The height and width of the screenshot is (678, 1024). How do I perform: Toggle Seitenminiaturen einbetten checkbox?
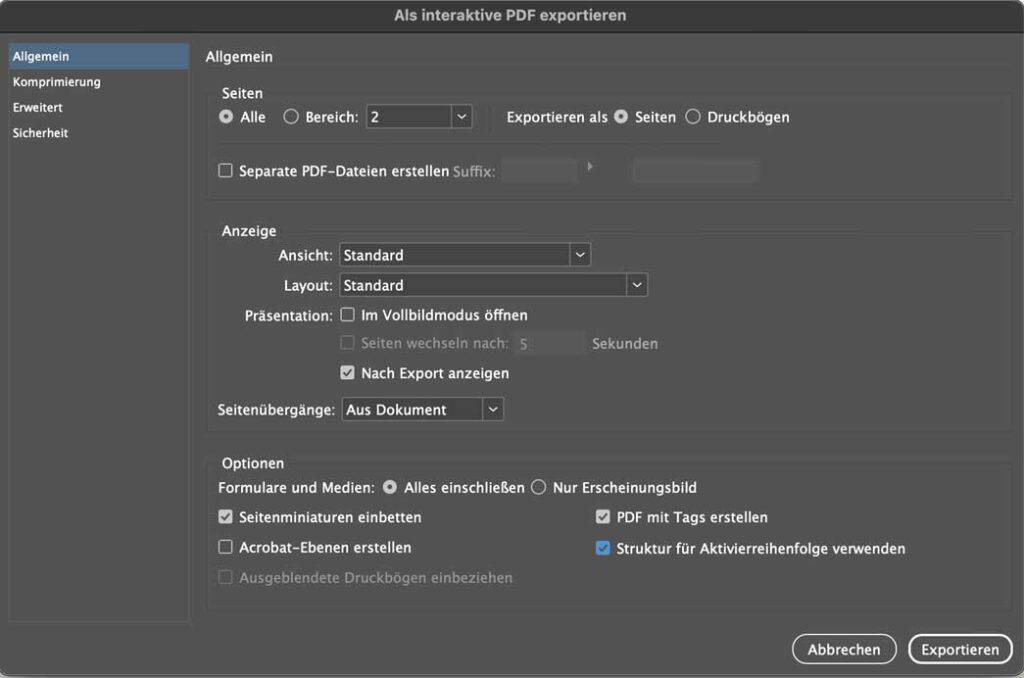(225, 517)
